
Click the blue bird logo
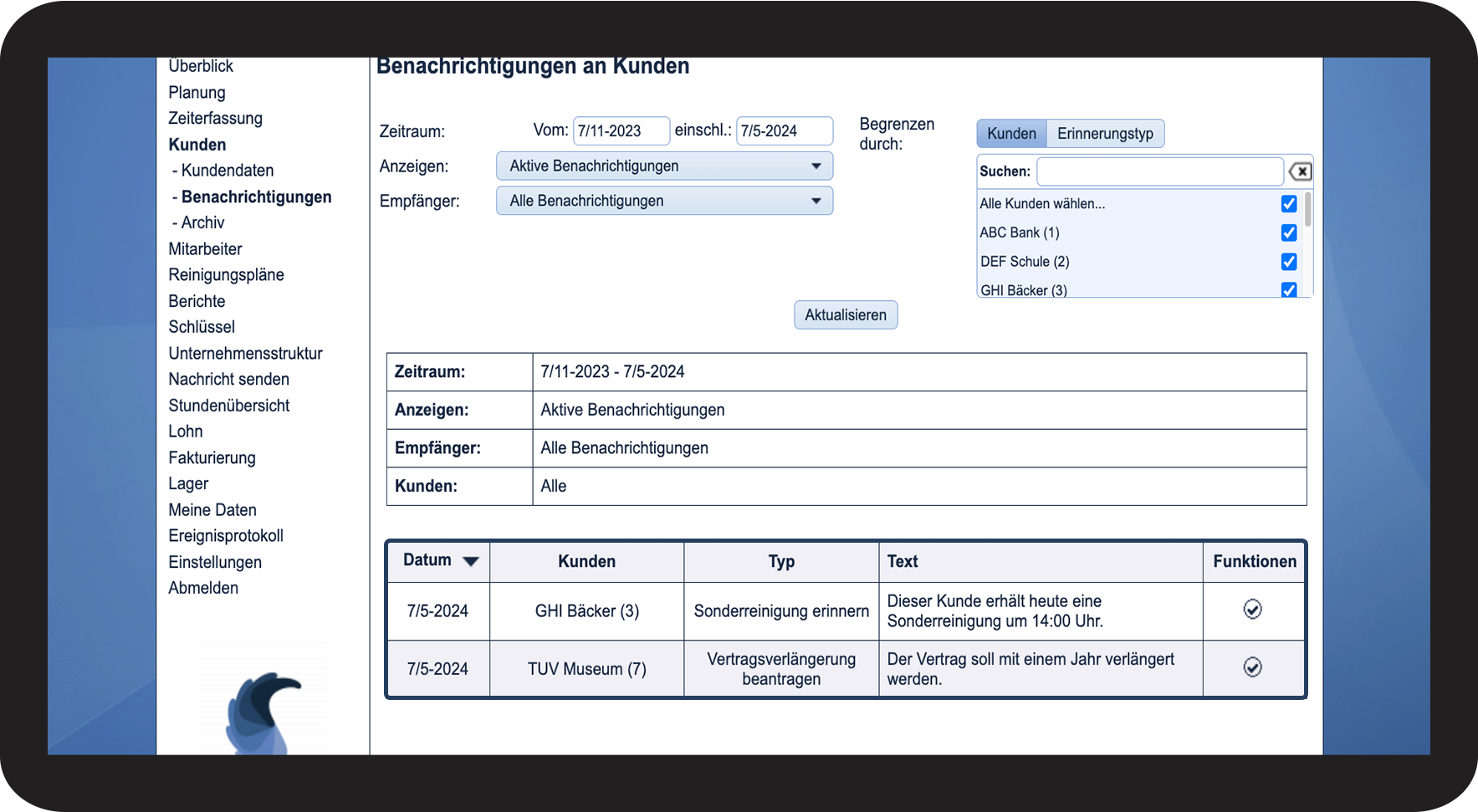(x=262, y=712)
